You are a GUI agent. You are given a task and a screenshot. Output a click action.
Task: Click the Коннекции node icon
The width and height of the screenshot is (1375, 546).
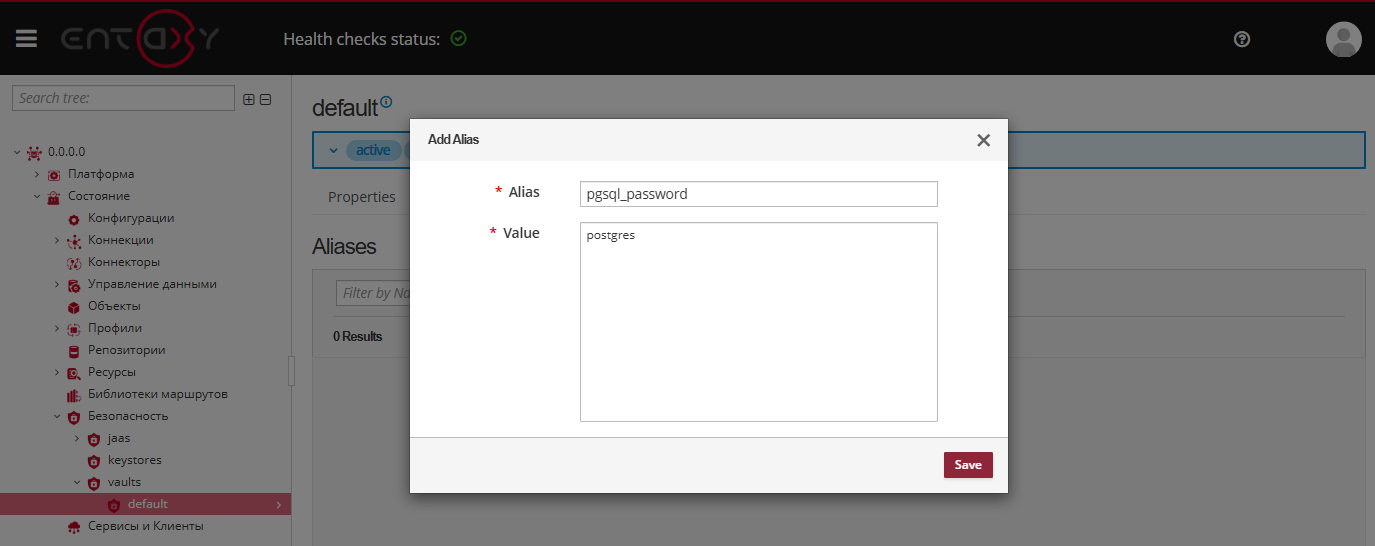click(74, 241)
